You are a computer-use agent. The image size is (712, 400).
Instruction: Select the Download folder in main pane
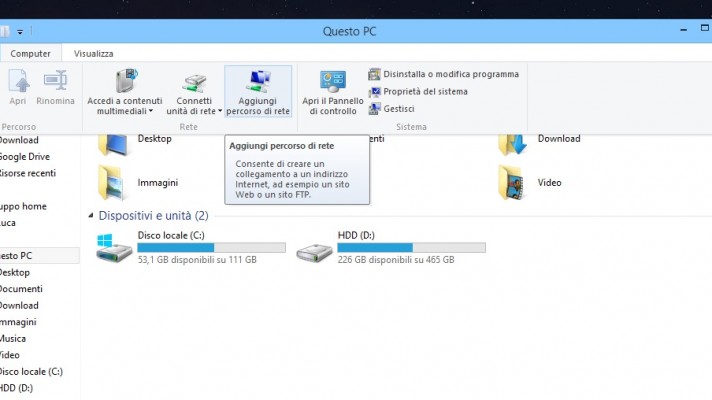513,142
